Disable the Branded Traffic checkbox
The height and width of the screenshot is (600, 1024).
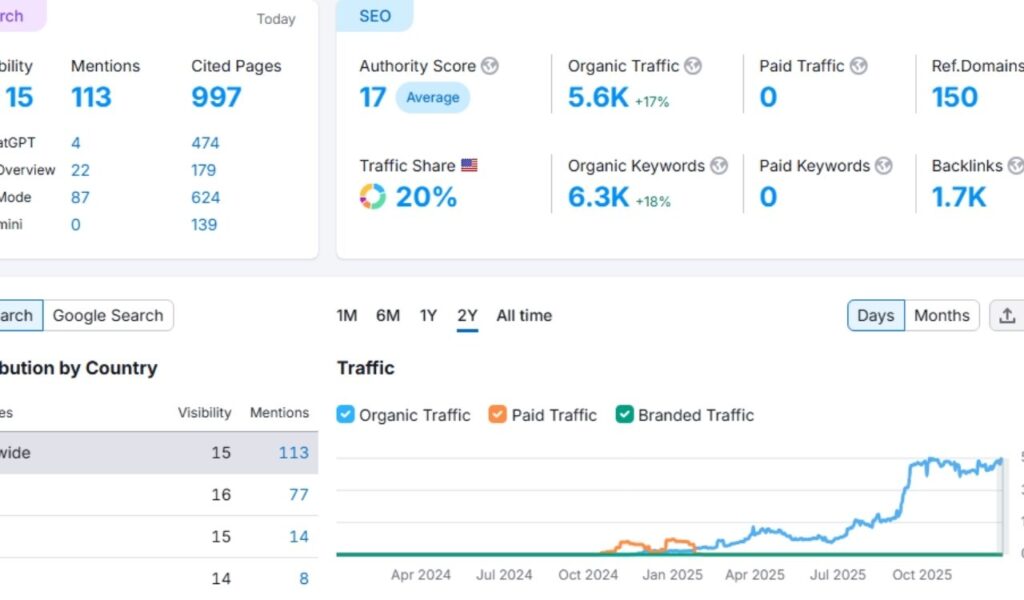(x=625, y=415)
